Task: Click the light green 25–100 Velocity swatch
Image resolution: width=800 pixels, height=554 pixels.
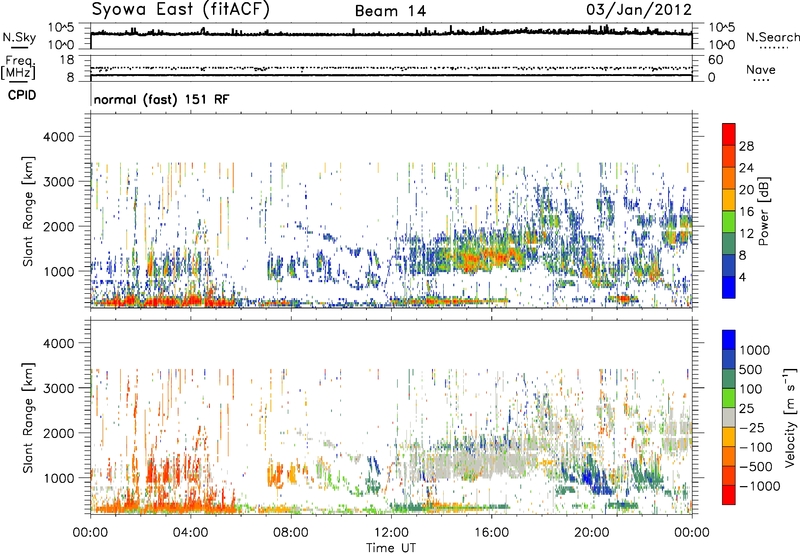Action: tap(729, 398)
